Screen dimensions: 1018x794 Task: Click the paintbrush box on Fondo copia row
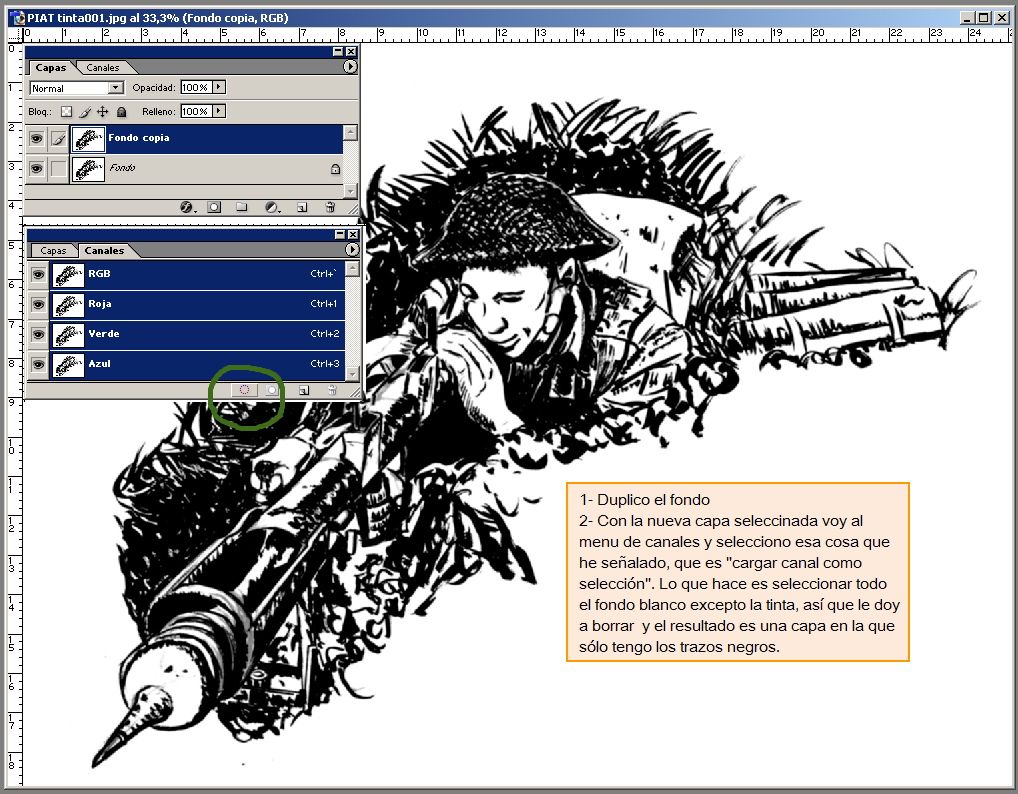pos(58,138)
